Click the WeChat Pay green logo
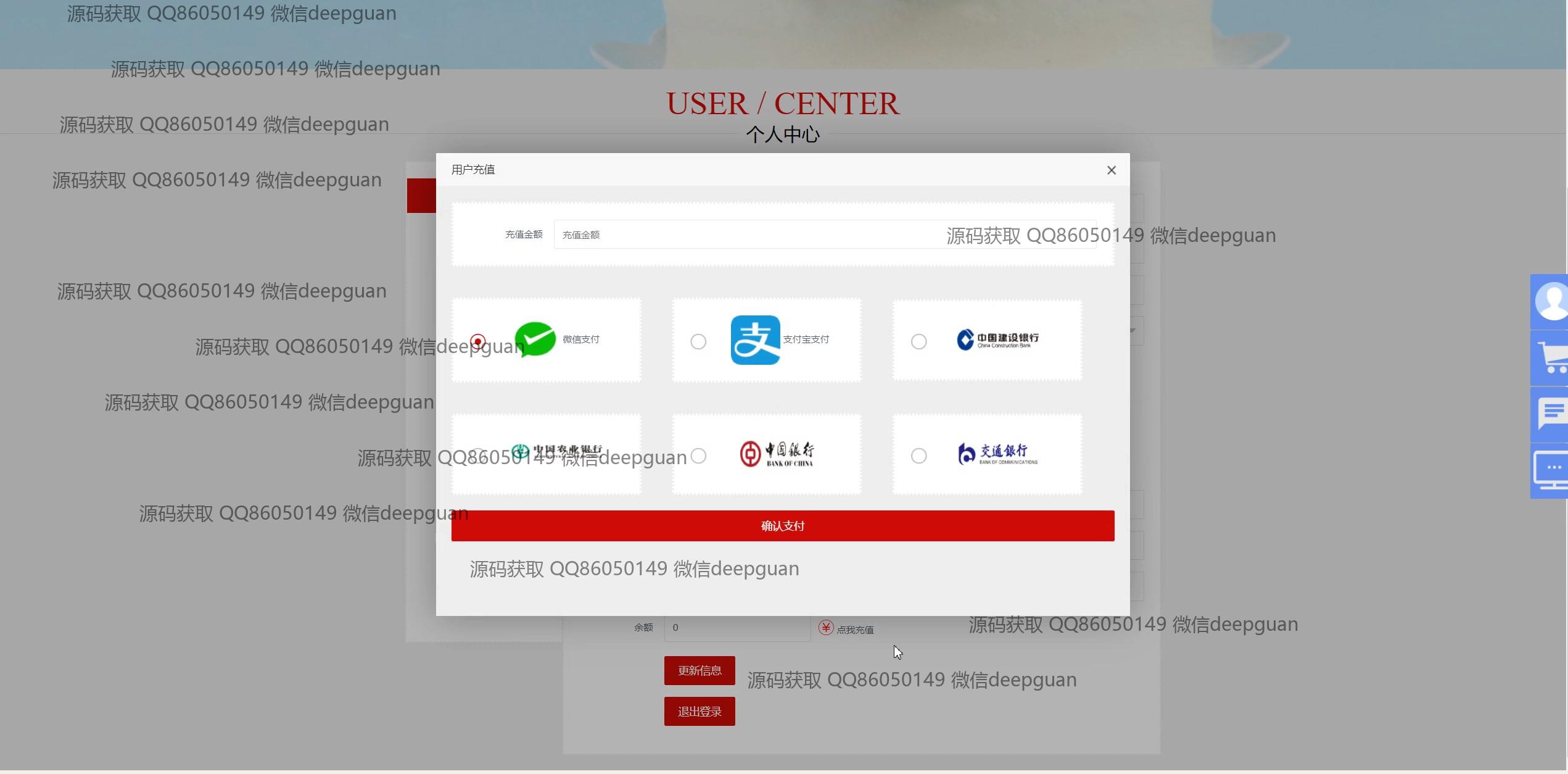Image resolution: width=1568 pixels, height=774 pixels. (x=535, y=339)
